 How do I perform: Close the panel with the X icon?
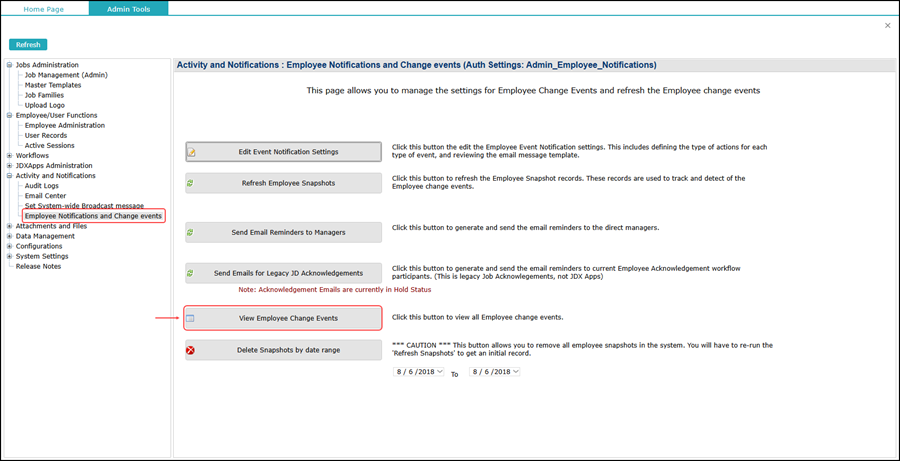click(887, 25)
